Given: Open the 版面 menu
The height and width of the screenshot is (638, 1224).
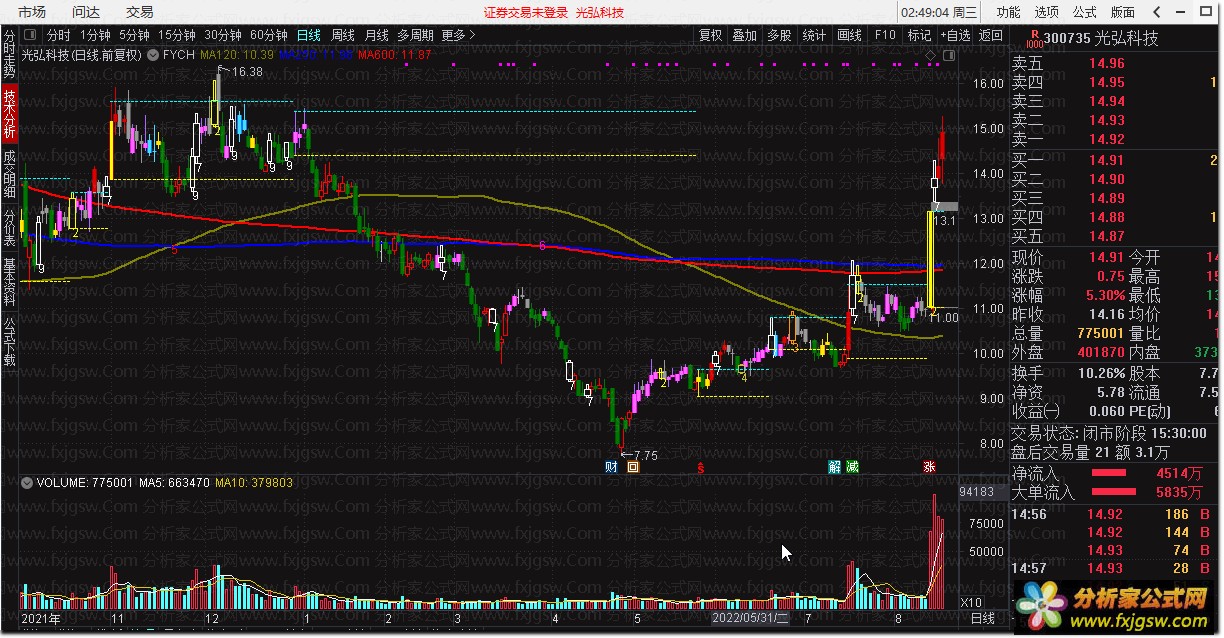Looking at the screenshot, I should coord(1122,12).
